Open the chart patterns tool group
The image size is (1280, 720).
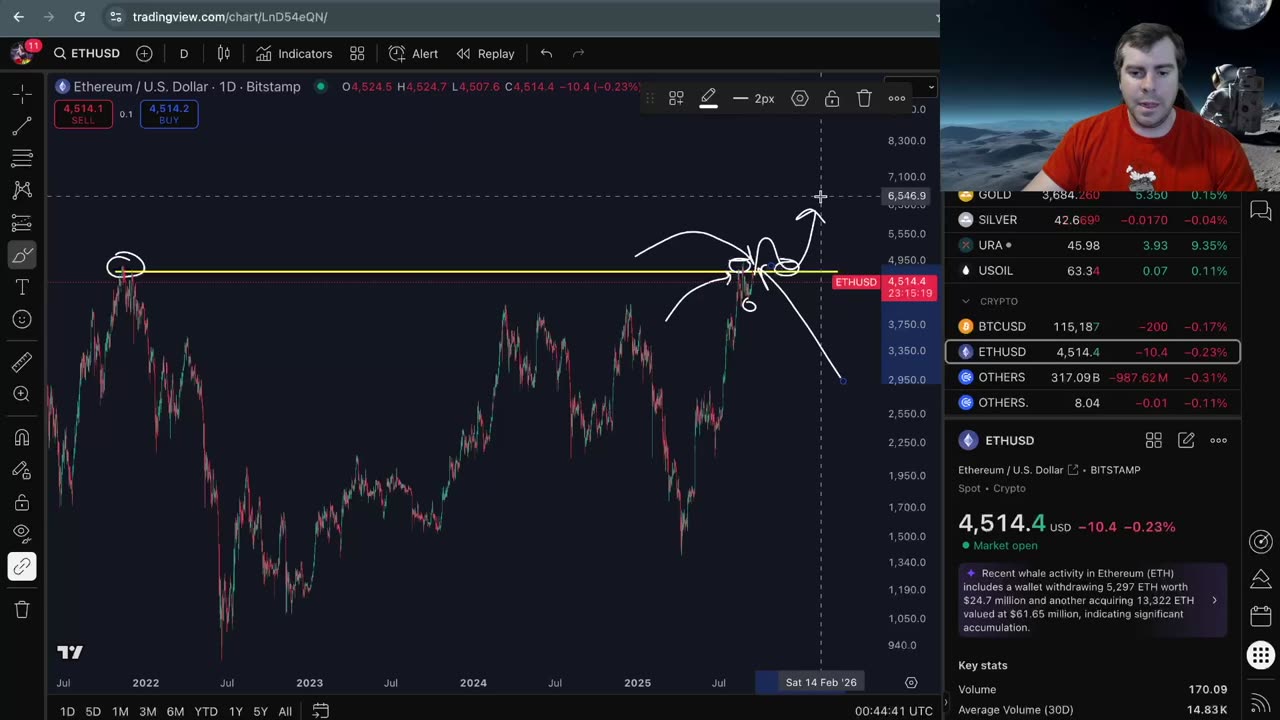coord(21,190)
